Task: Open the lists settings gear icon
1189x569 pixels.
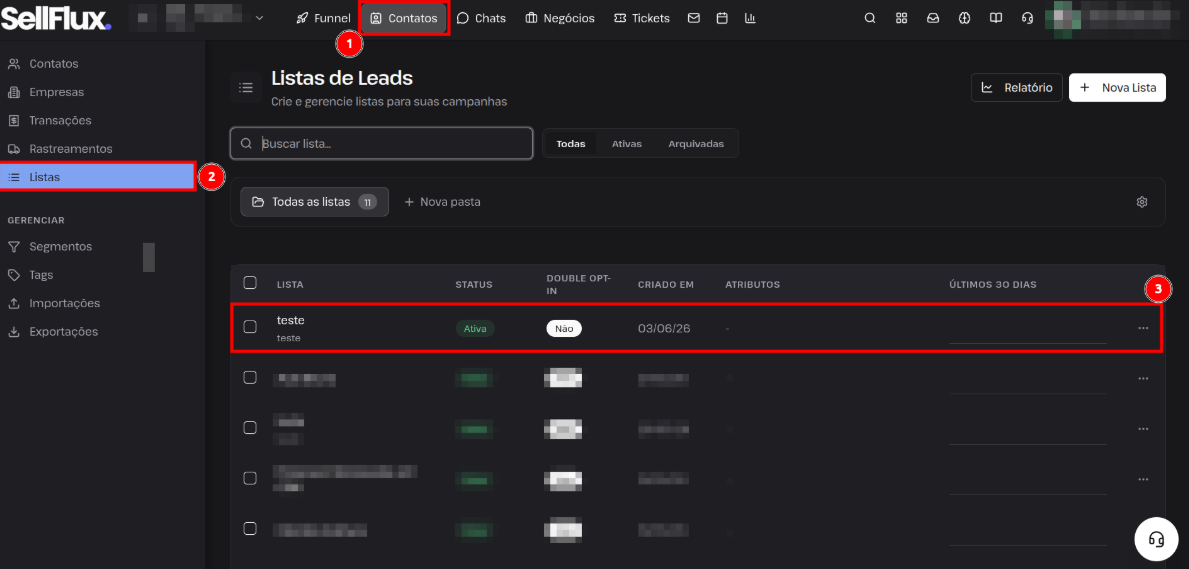Action: [x=1142, y=202]
